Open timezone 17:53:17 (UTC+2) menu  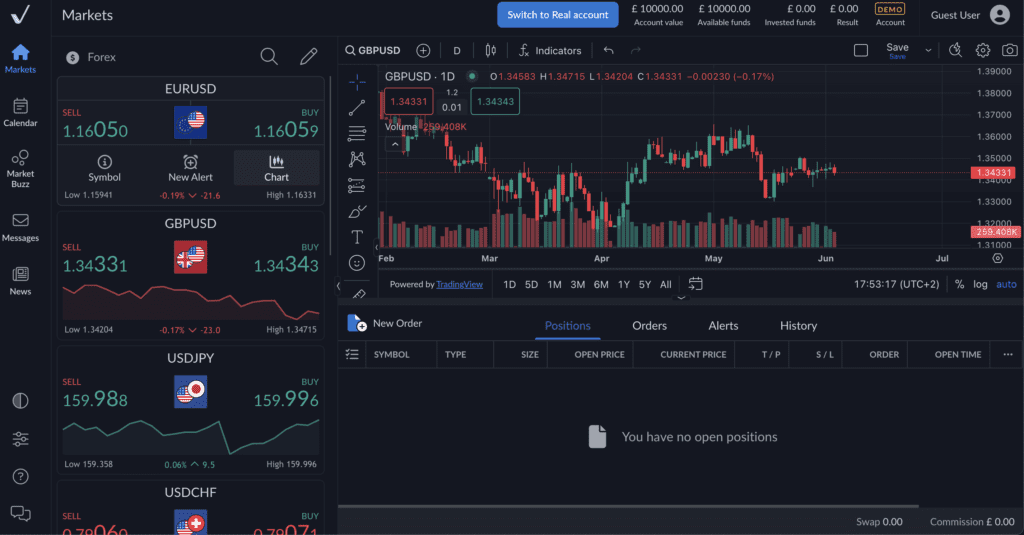pos(896,284)
